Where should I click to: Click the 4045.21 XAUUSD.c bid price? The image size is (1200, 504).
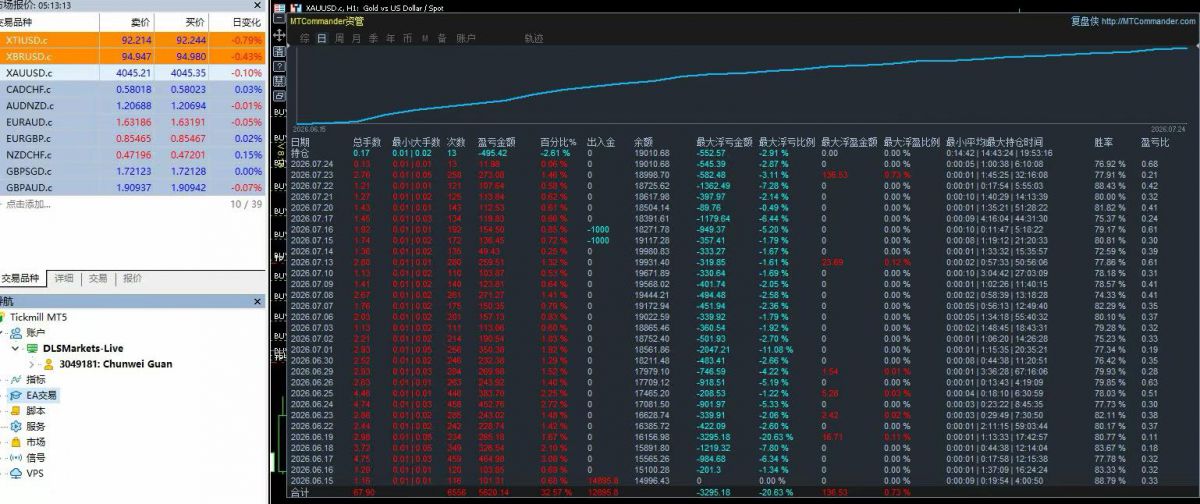(134, 73)
